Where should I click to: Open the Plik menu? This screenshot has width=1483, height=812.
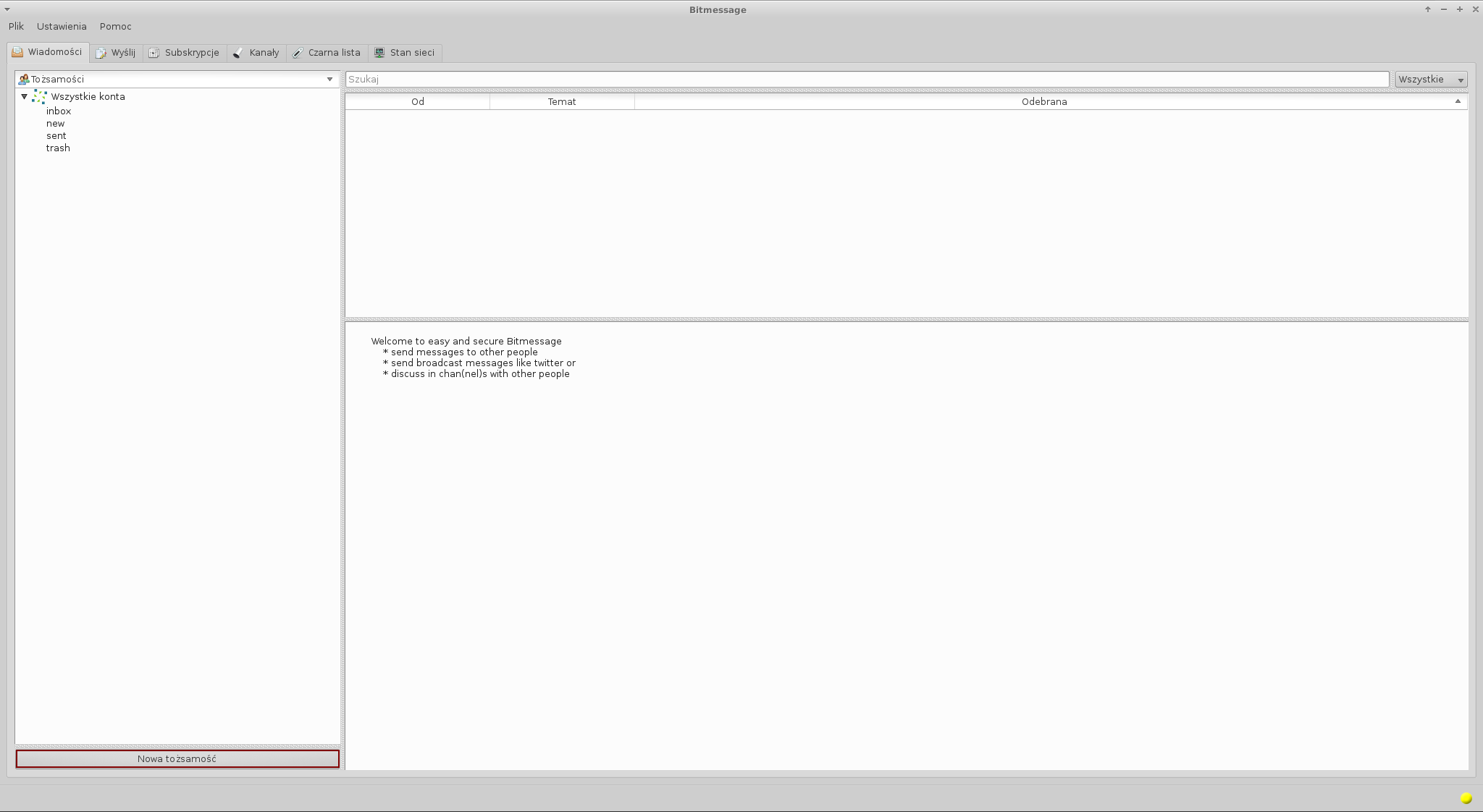pyautogui.click(x=16, y=26)
